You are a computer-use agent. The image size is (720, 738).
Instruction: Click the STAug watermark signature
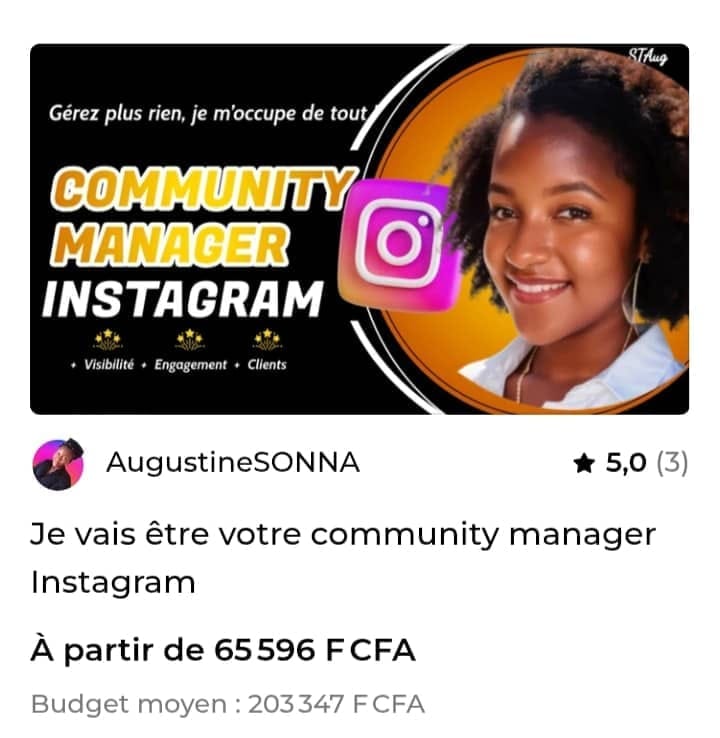point(648,56)
